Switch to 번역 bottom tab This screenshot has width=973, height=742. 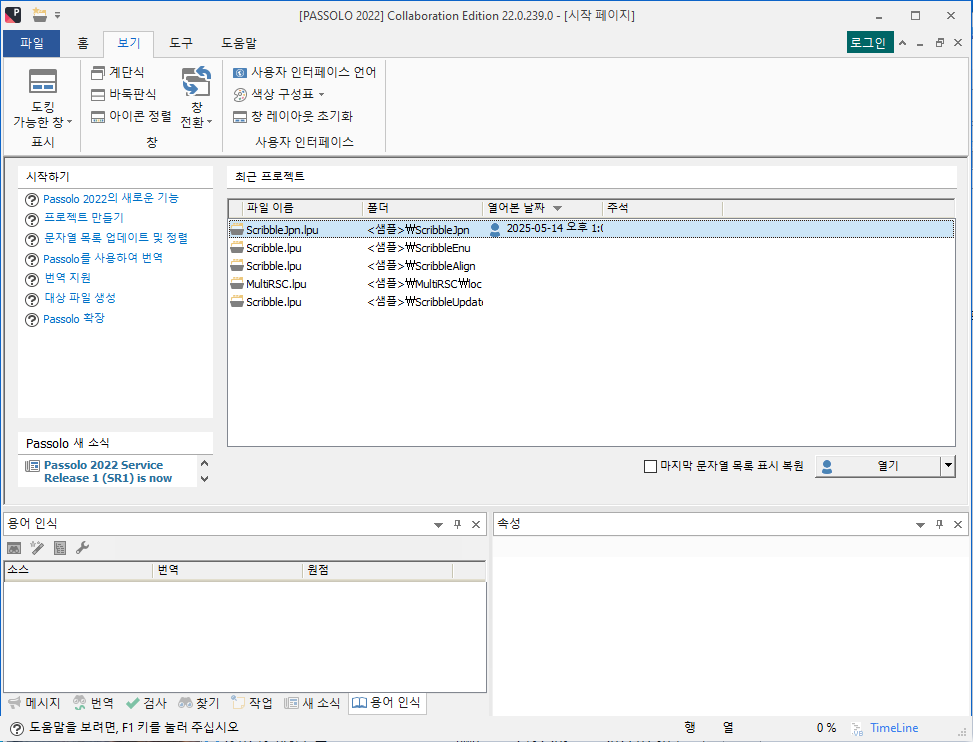93,704
